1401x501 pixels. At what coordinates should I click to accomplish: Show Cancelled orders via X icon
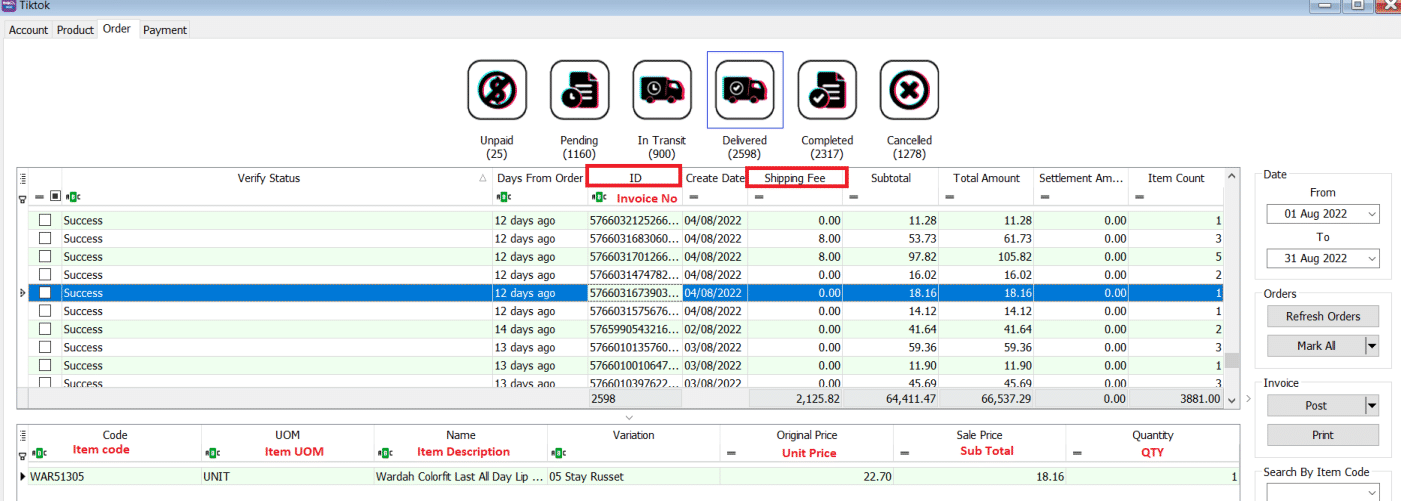[909, 90]
